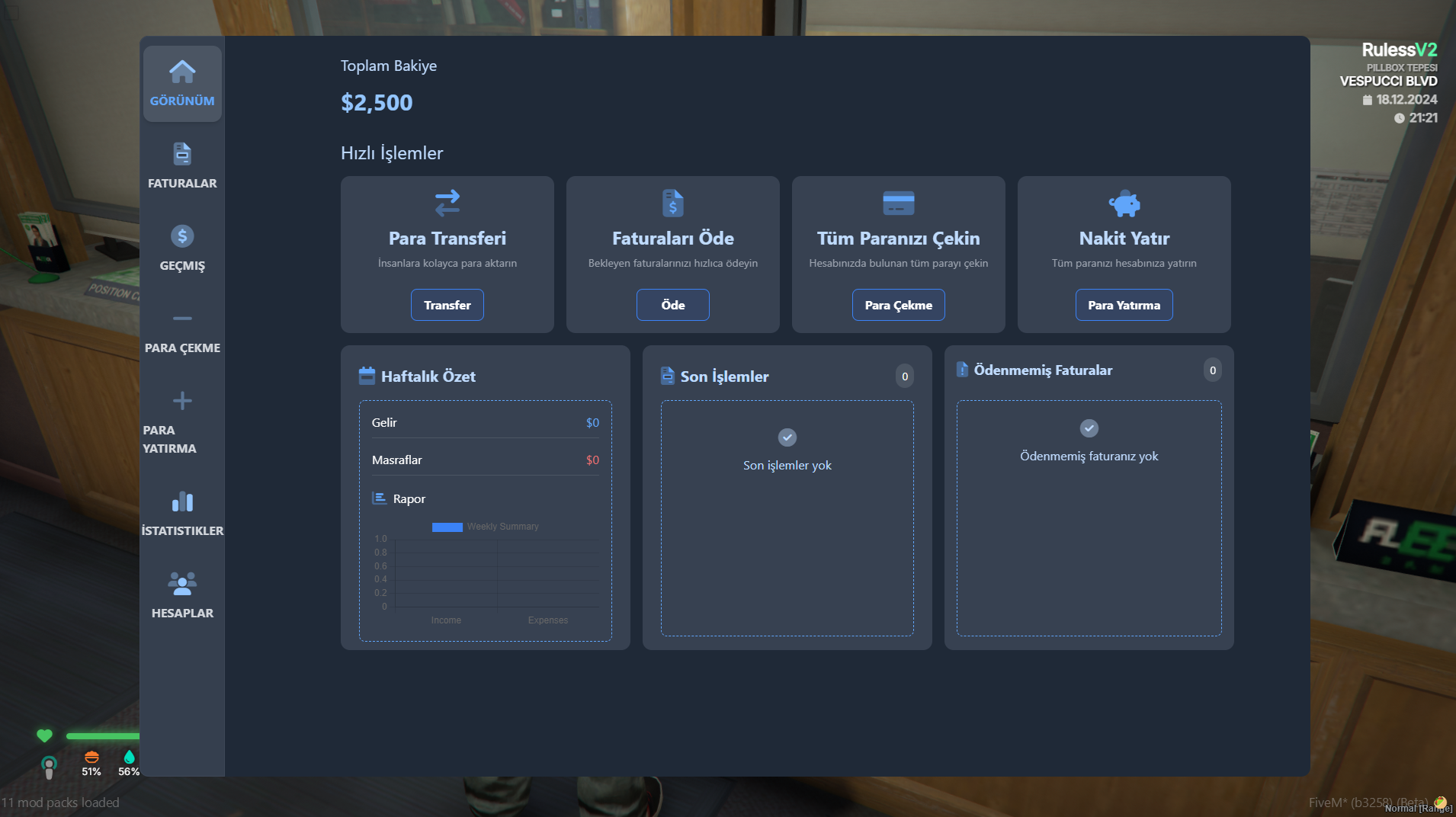Image resolution: width=1456 pixels, height=817 pixels.
Task: Click the Gelir $0 row
Action: coord(486,422)
